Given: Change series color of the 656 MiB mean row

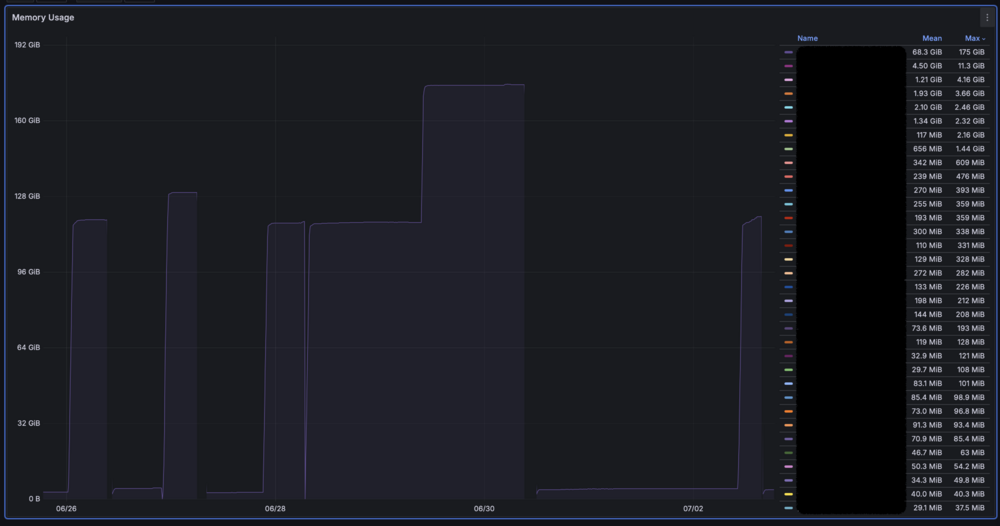Looking at the screenshot, I should click(789, 149).
